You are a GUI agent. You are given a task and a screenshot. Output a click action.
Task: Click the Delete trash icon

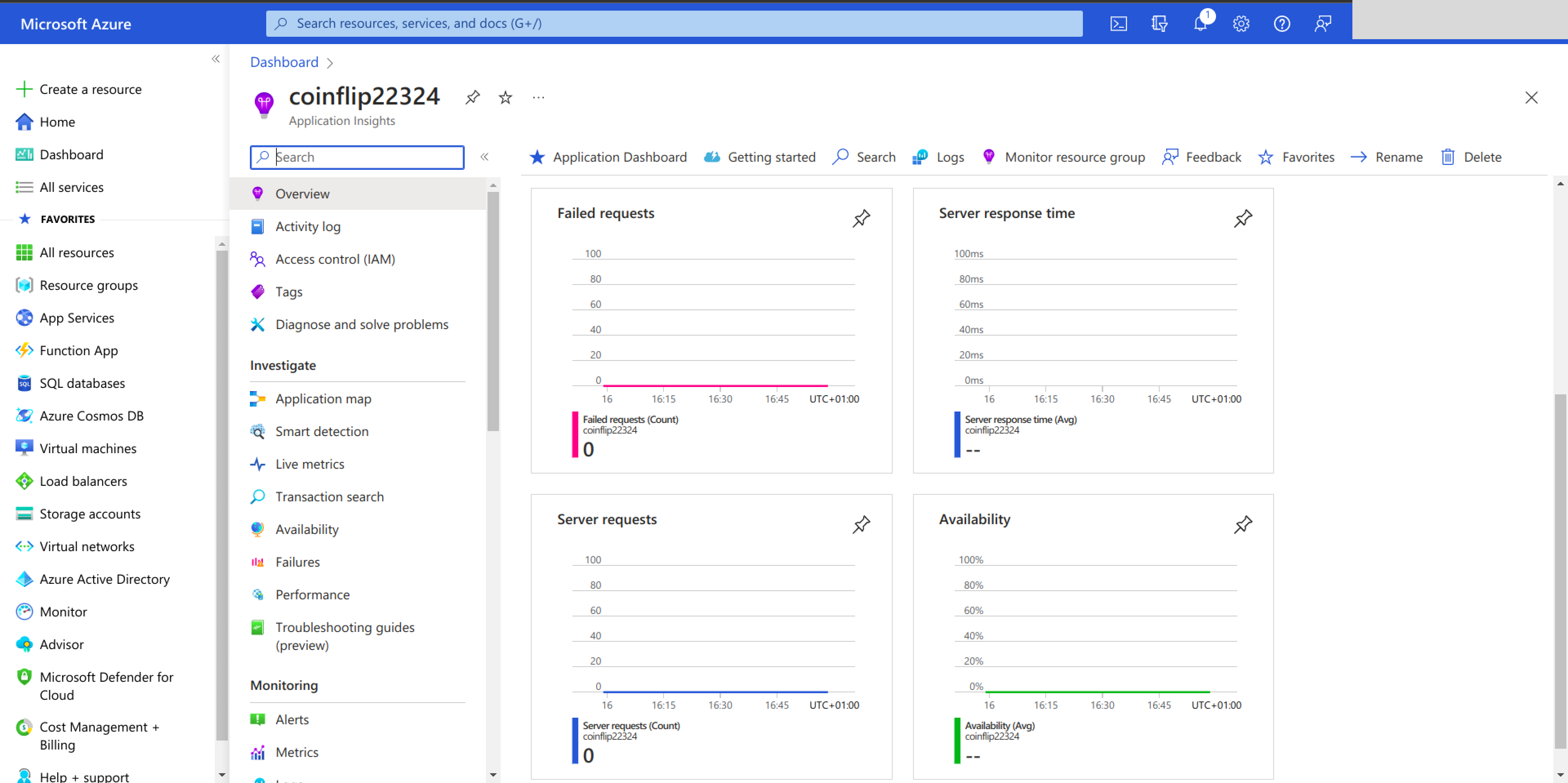(x=1448, y=157)
